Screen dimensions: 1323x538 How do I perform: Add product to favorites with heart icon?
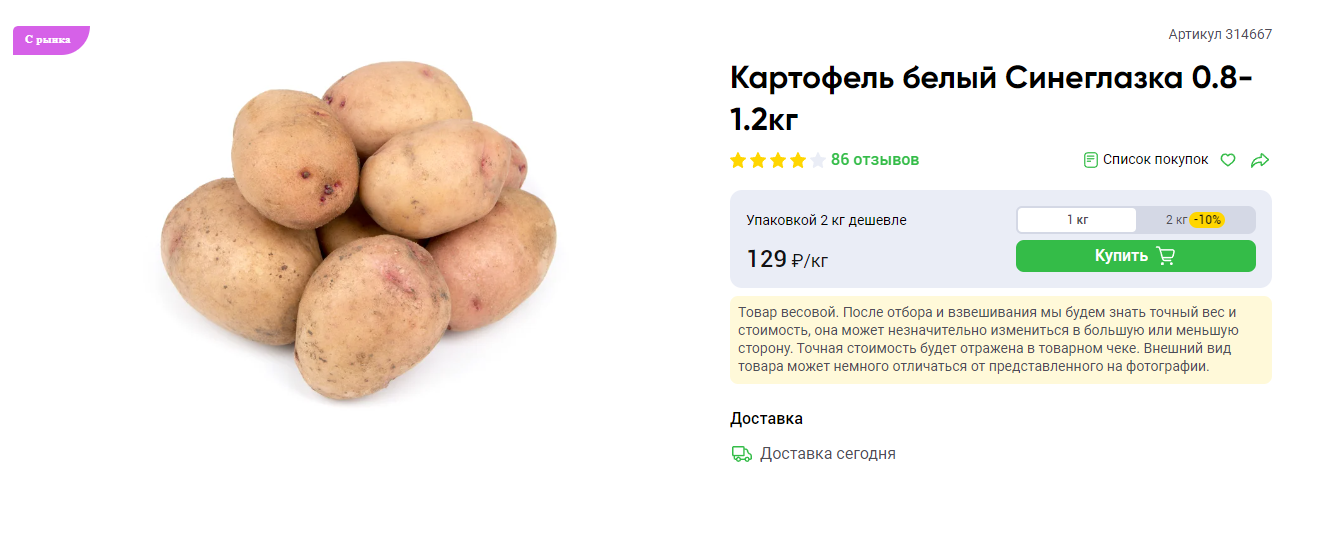point(1228,160)
